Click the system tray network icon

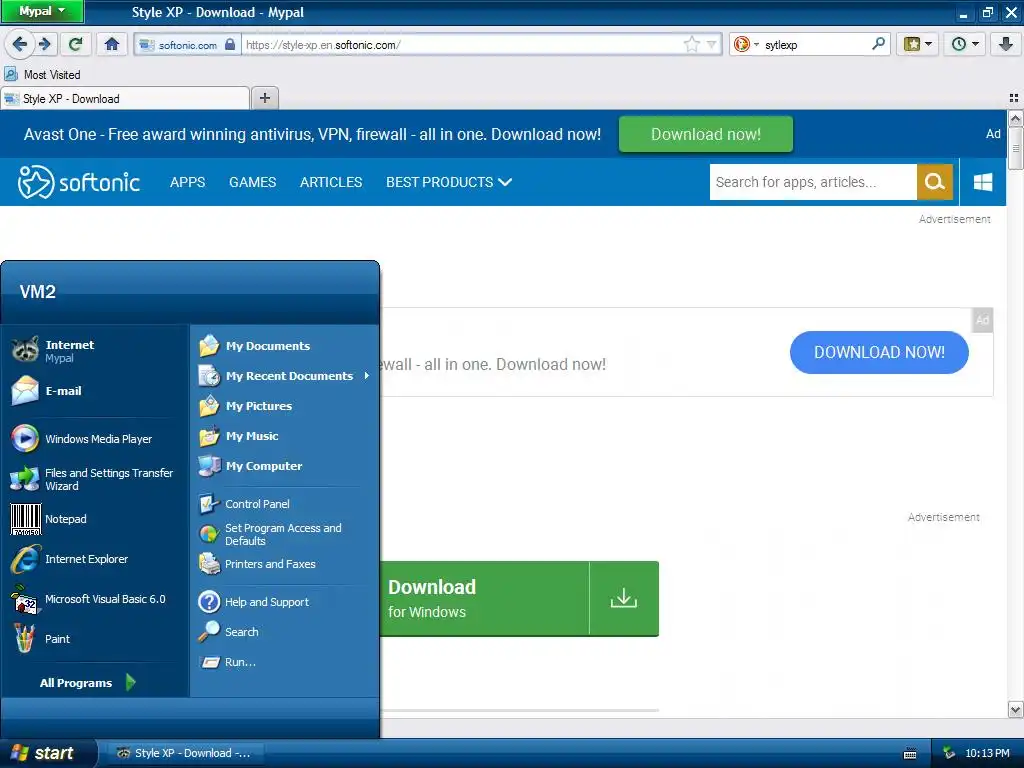[949, 753]
